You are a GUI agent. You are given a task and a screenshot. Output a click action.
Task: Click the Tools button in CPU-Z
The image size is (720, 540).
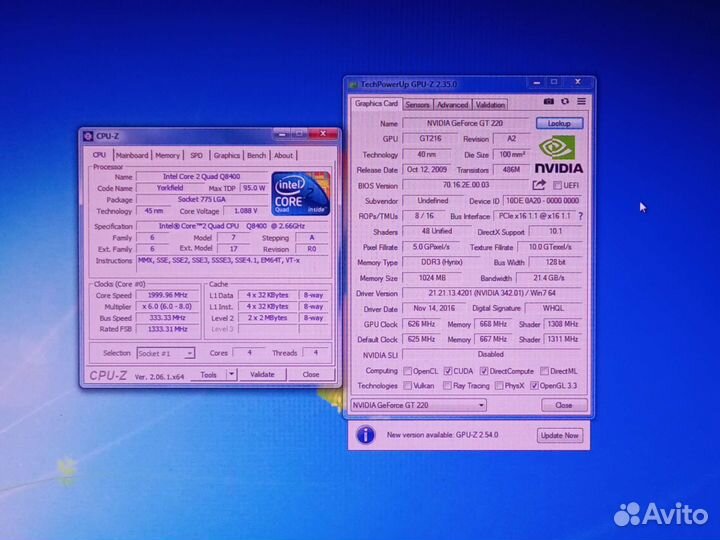(208, 375)
